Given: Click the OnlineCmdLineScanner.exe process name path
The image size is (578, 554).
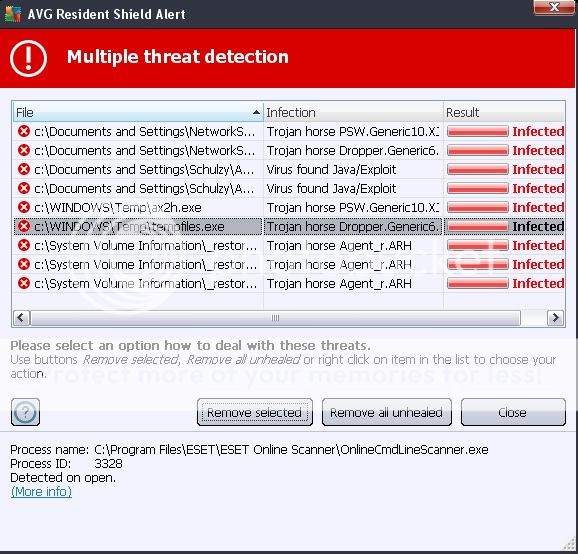Looking at the screenshot, I should click(x=291, y=450).
